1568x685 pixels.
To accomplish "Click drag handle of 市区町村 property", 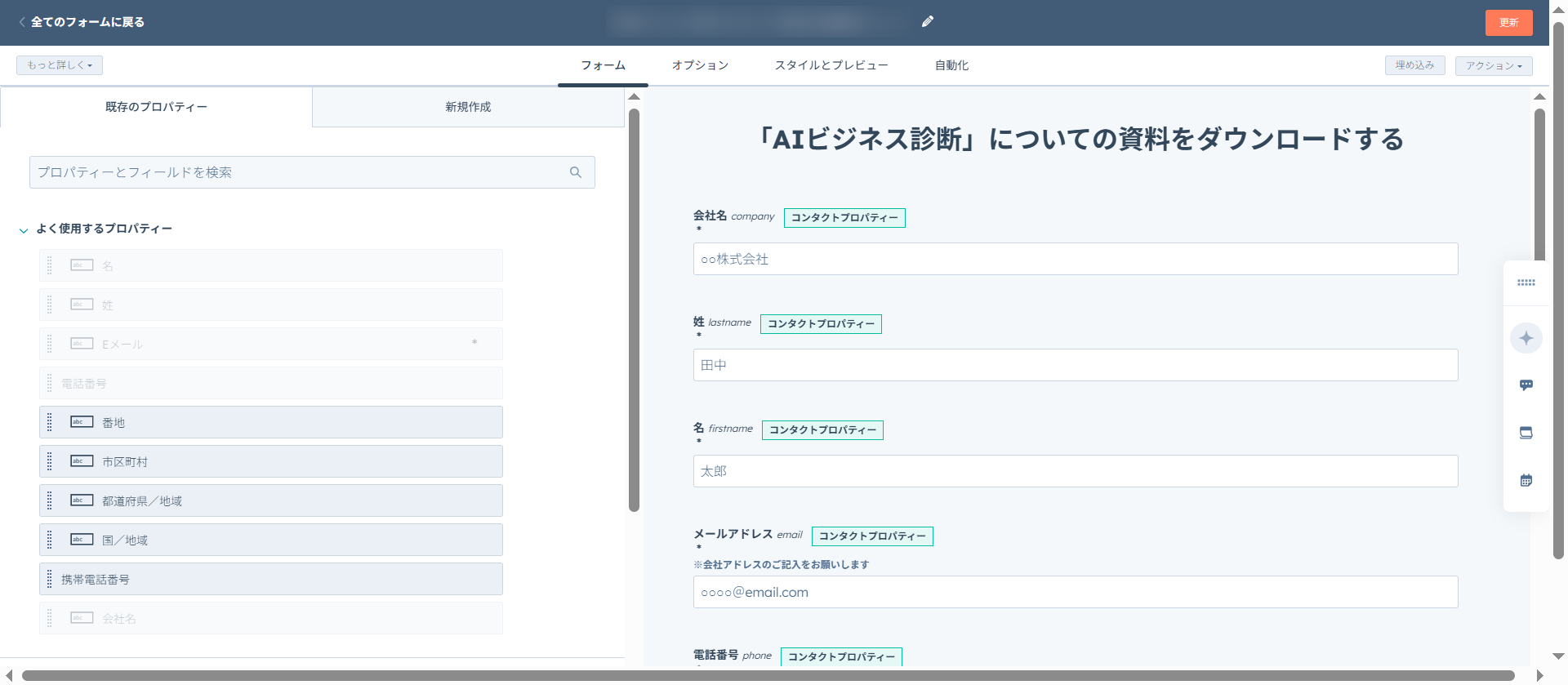I will click(x=50, y=461).
